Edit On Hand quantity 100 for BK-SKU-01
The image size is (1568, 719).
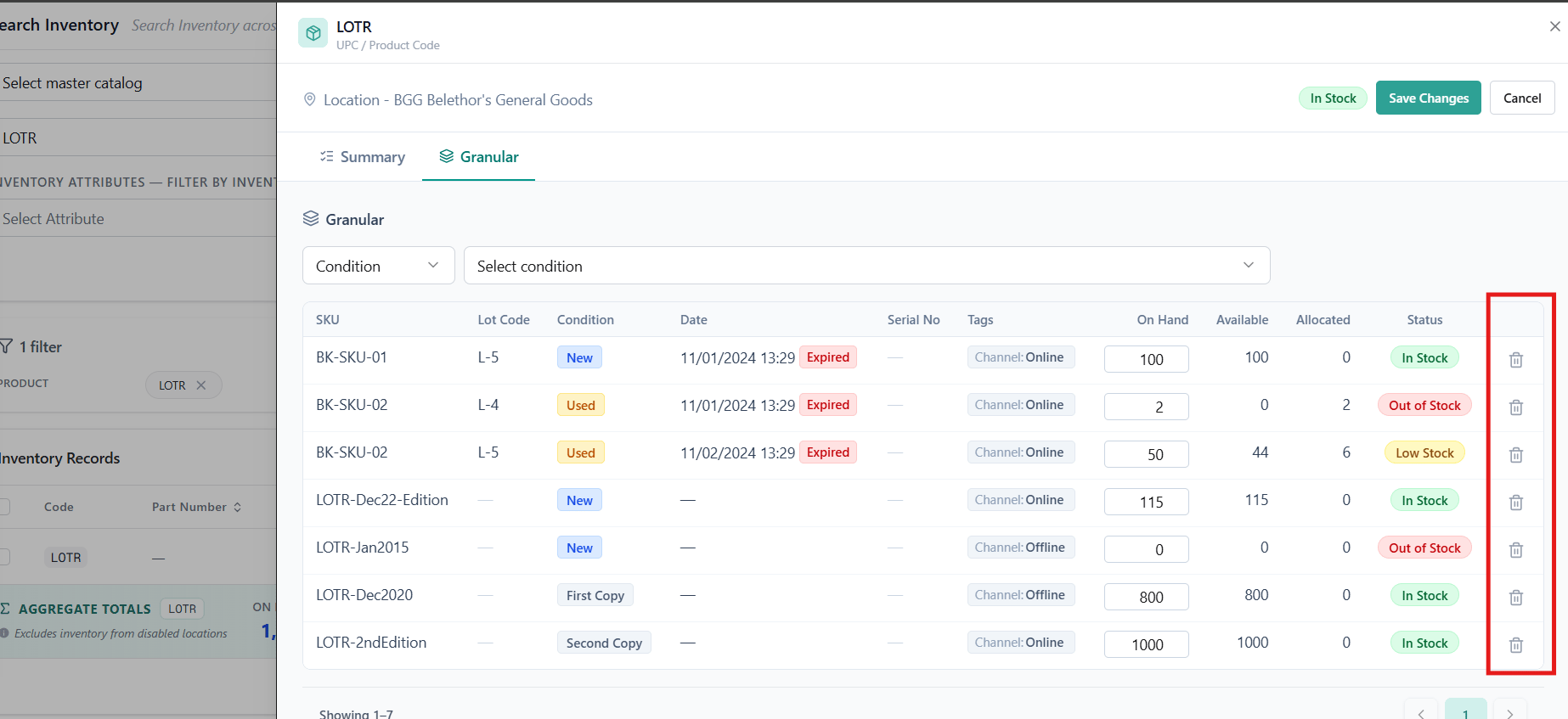1146,359
